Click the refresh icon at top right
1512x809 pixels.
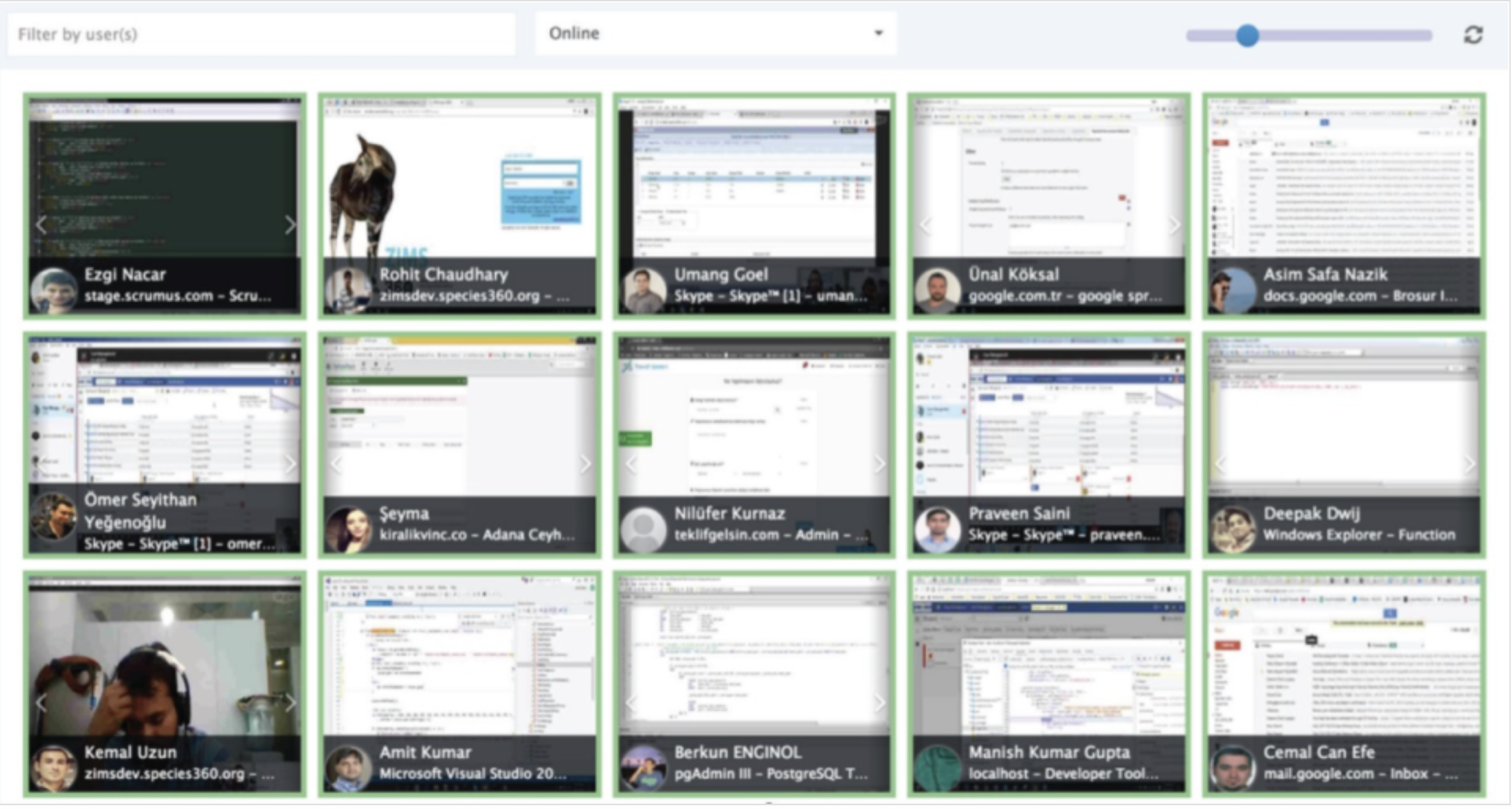coord(1473,34)
